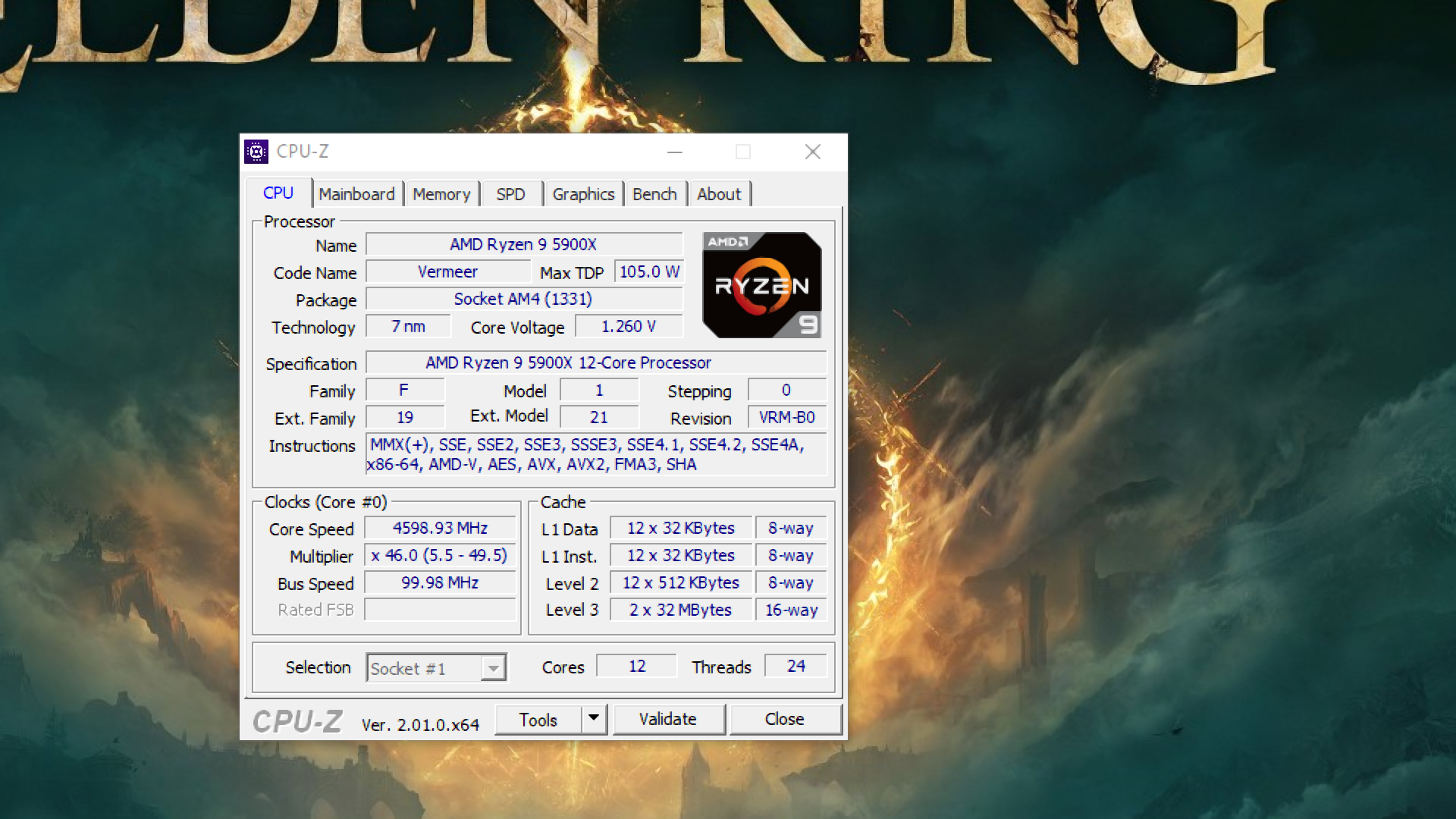
Task: Click the Model value '1'
Action: tap(599, 390)
